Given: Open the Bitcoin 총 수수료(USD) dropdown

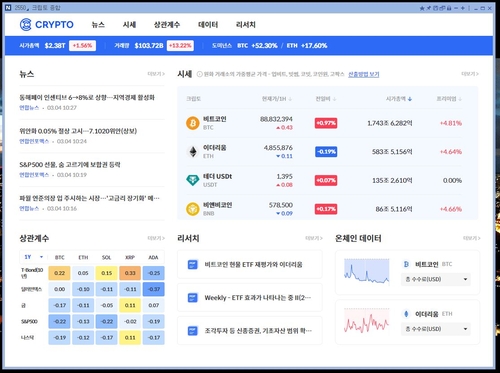Looking at the screenshot, I should coord(436,279).
